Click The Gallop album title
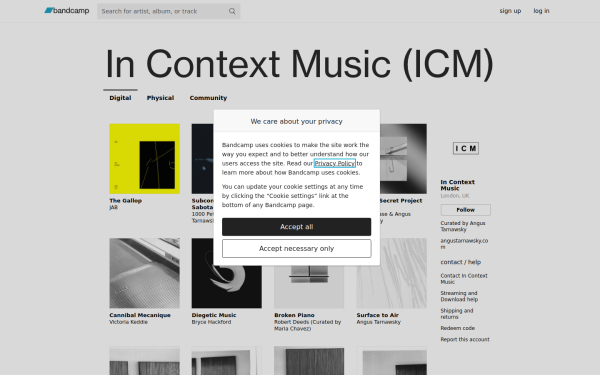 [126, 201]
